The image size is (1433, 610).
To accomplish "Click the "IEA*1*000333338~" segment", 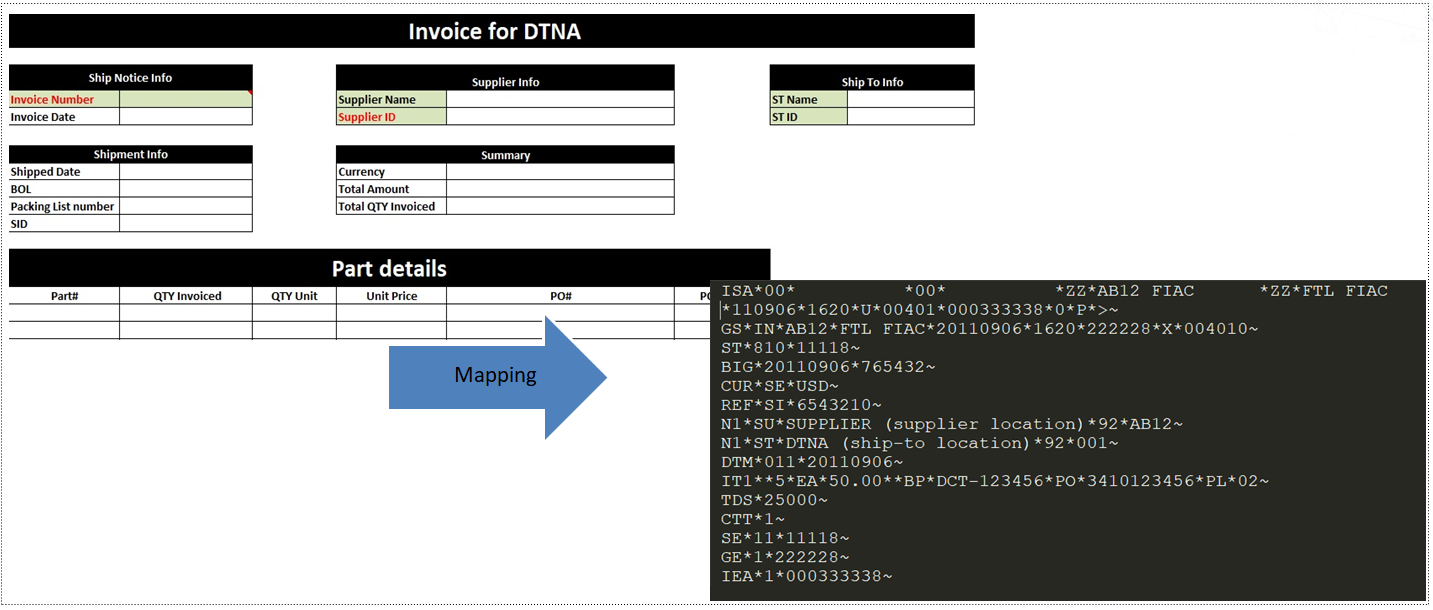I will (x=806, y=576).
